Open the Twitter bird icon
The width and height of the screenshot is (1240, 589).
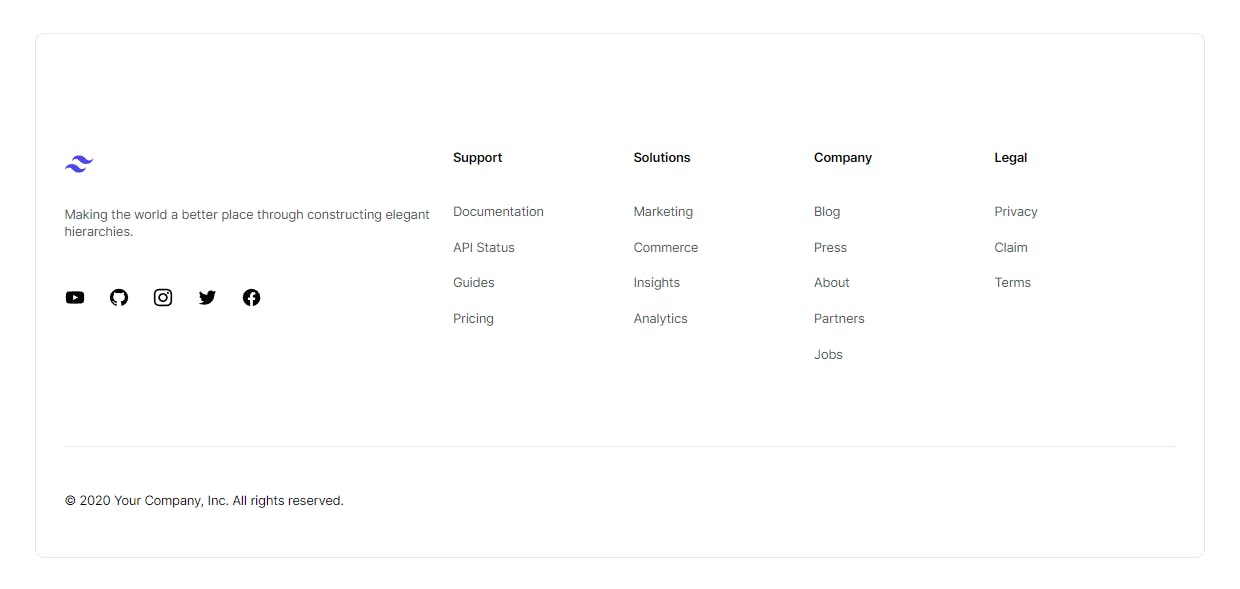pyautogui.click(x=207, y=297)
